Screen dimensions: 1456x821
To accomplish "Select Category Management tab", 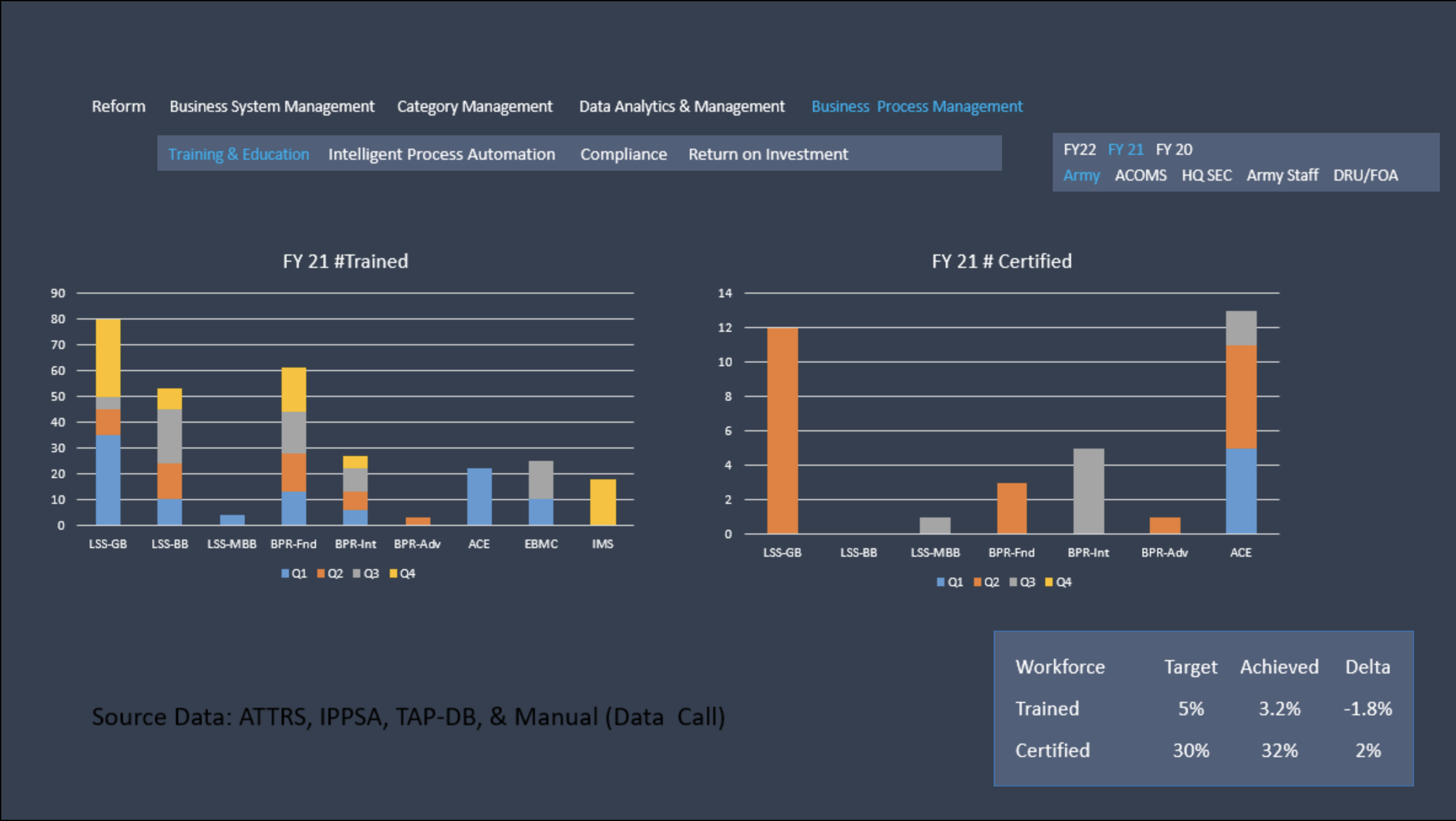I will pyautogui.click(x=475, y=106).
